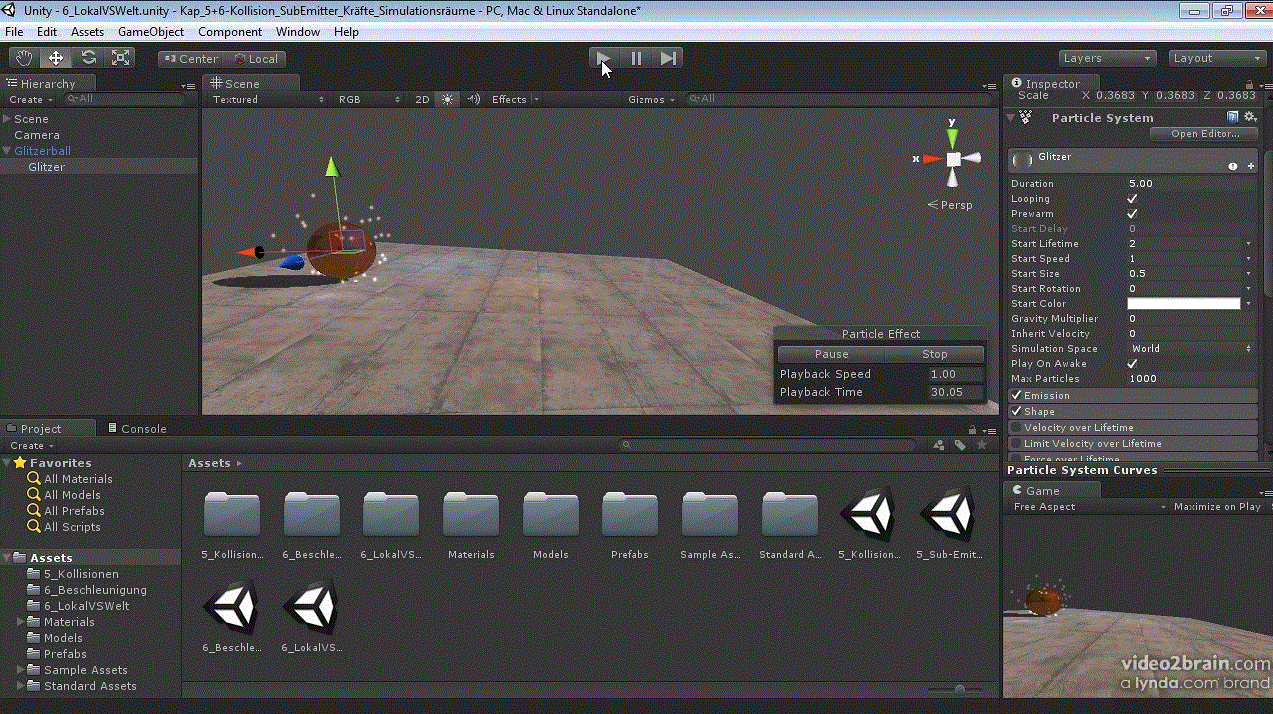Toggle scene audio speaker icon
1273x714 pixels.
473,99
